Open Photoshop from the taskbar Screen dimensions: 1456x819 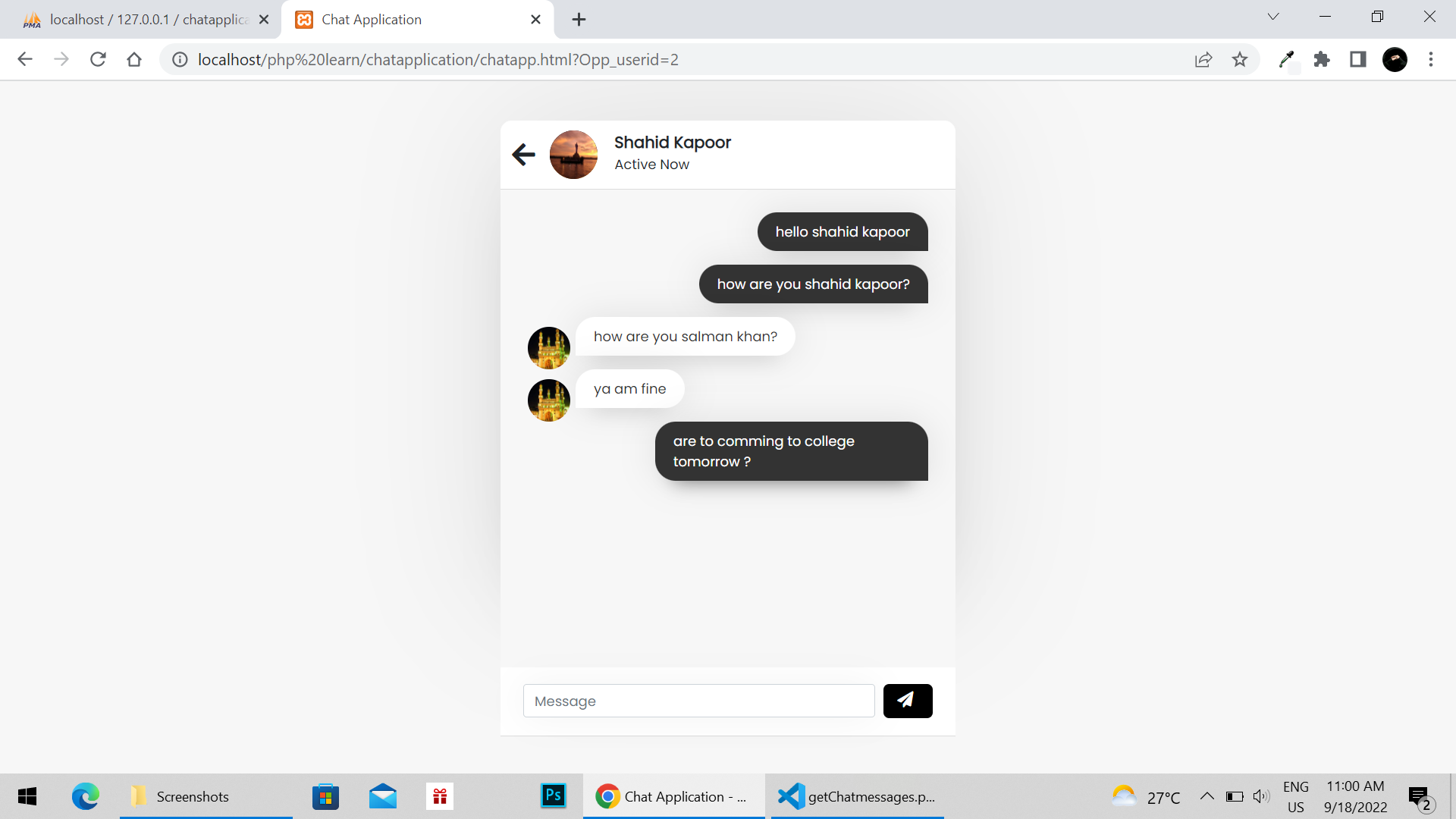pyautogui.click(x=554, y=795)
